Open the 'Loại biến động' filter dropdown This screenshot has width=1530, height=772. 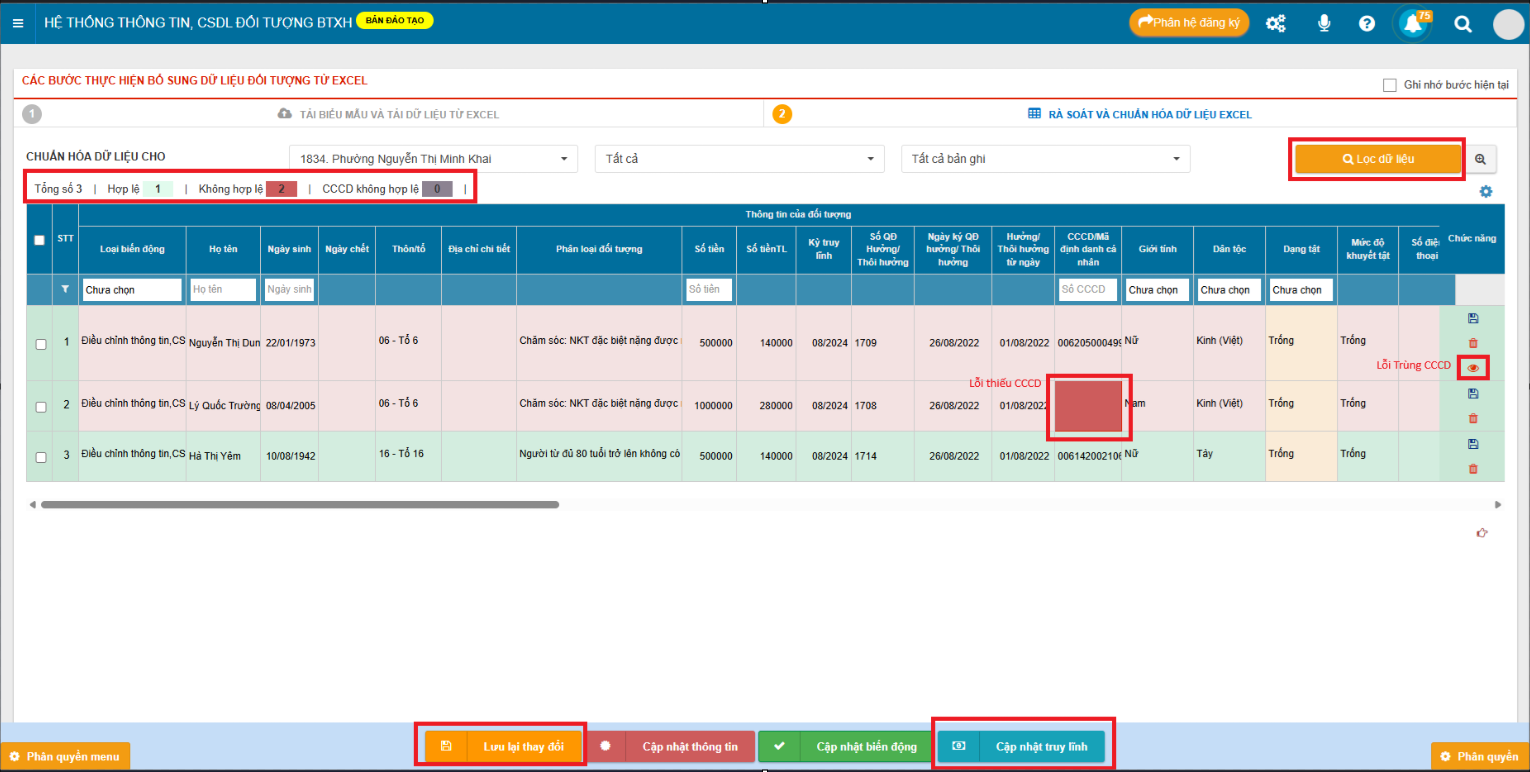point(132,290)
